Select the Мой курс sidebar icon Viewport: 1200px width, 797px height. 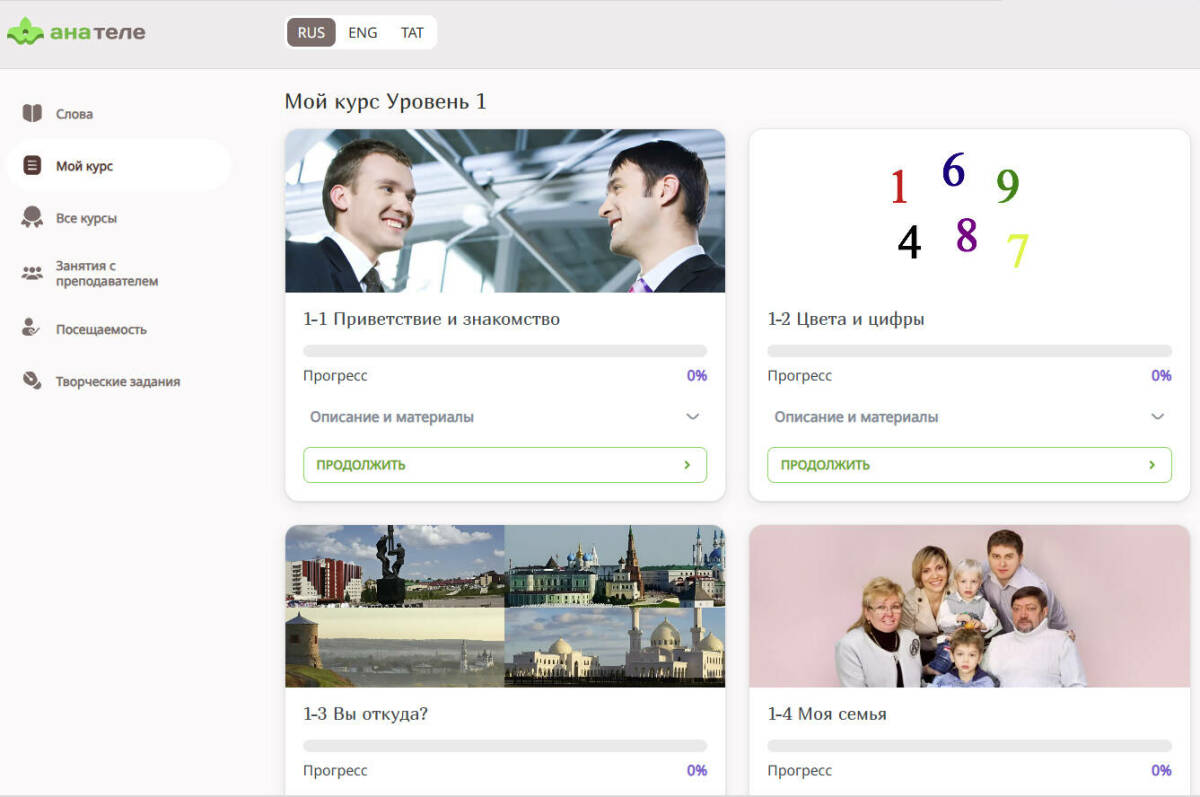point(32,165)
